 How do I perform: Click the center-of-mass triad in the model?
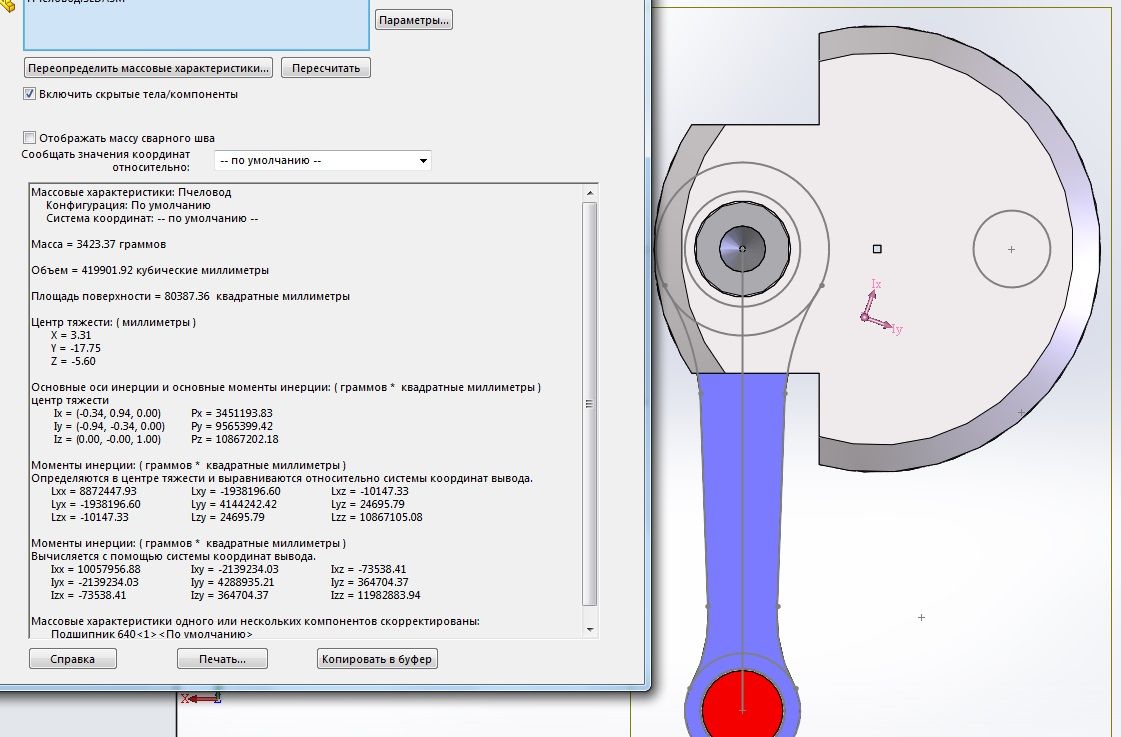(866, 317)
